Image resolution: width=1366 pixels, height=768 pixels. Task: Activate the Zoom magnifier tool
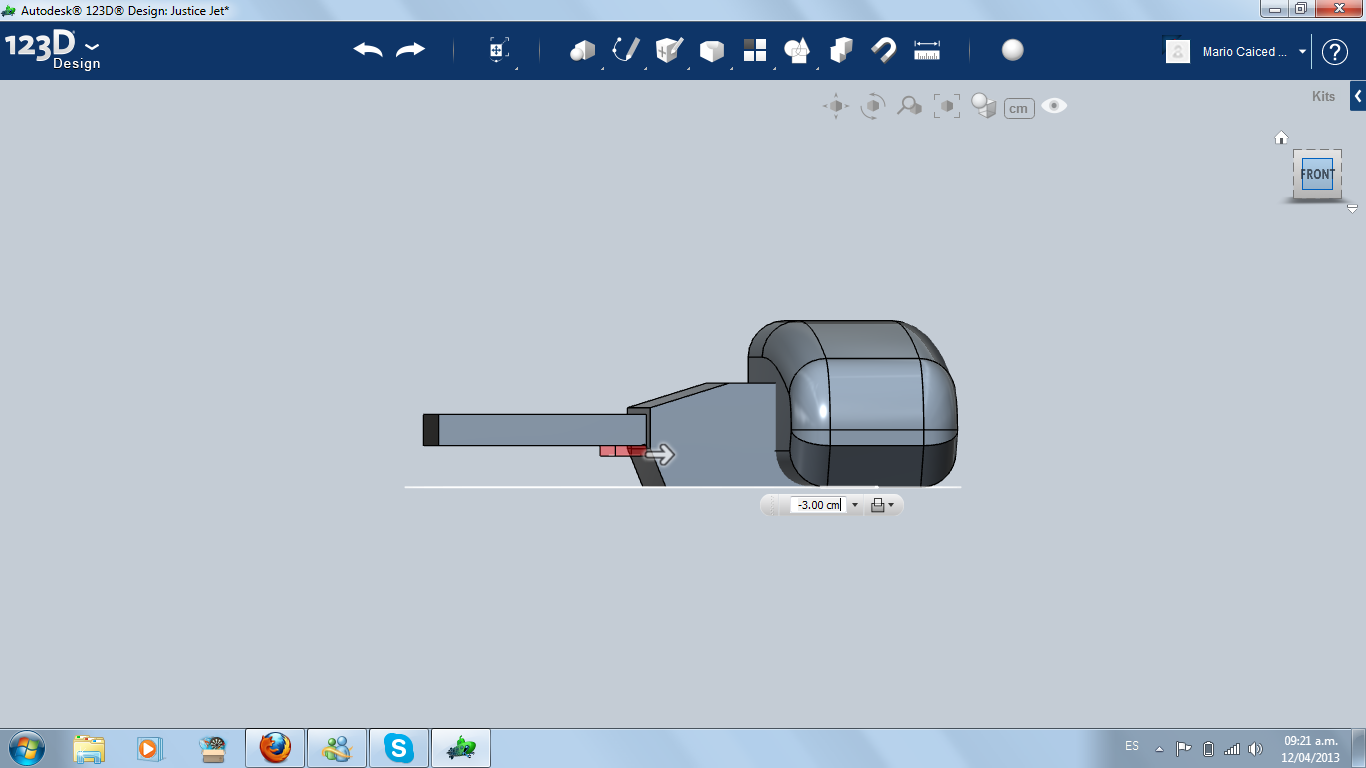(x=909, y=106)
